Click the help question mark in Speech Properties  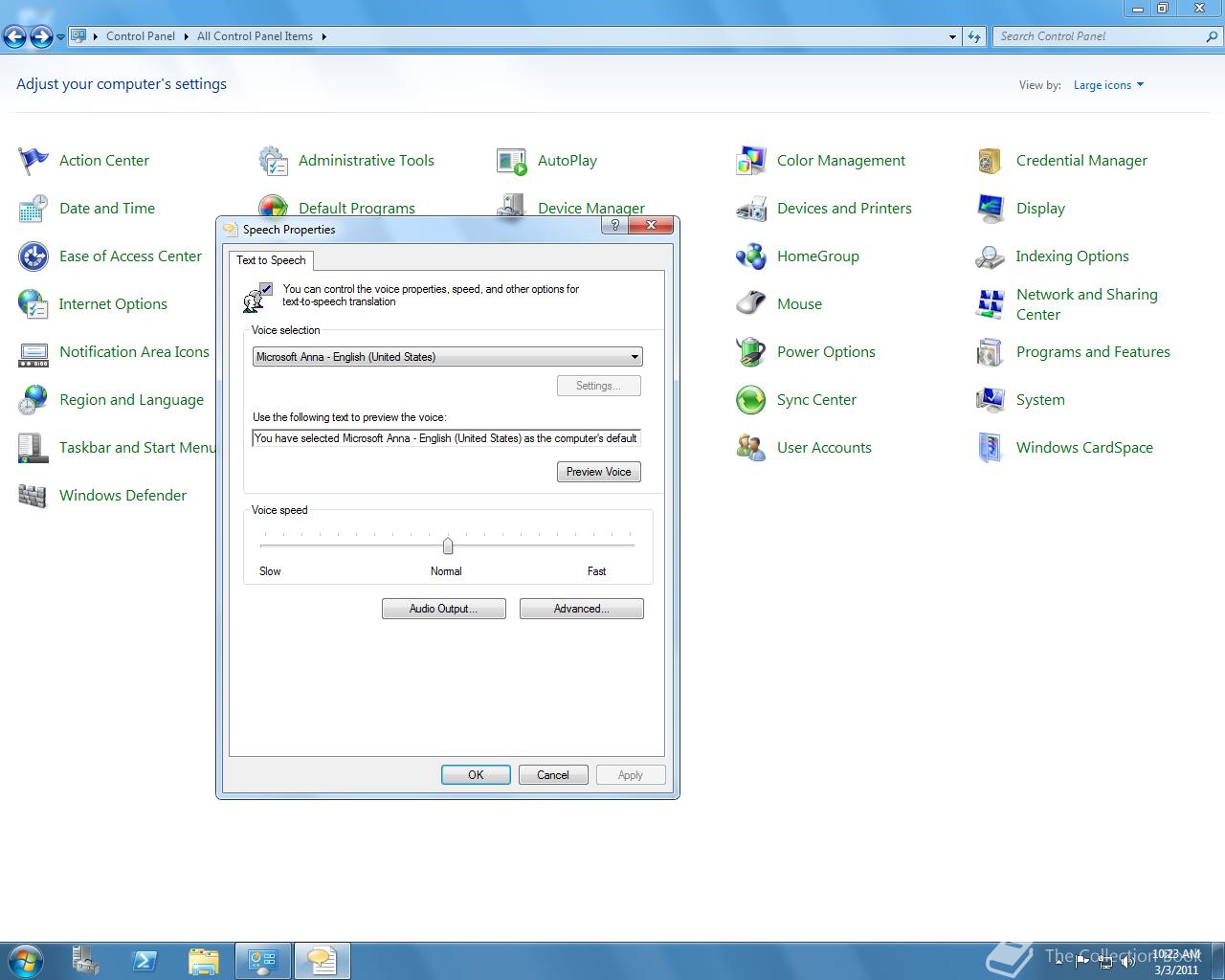pos(614,226)
